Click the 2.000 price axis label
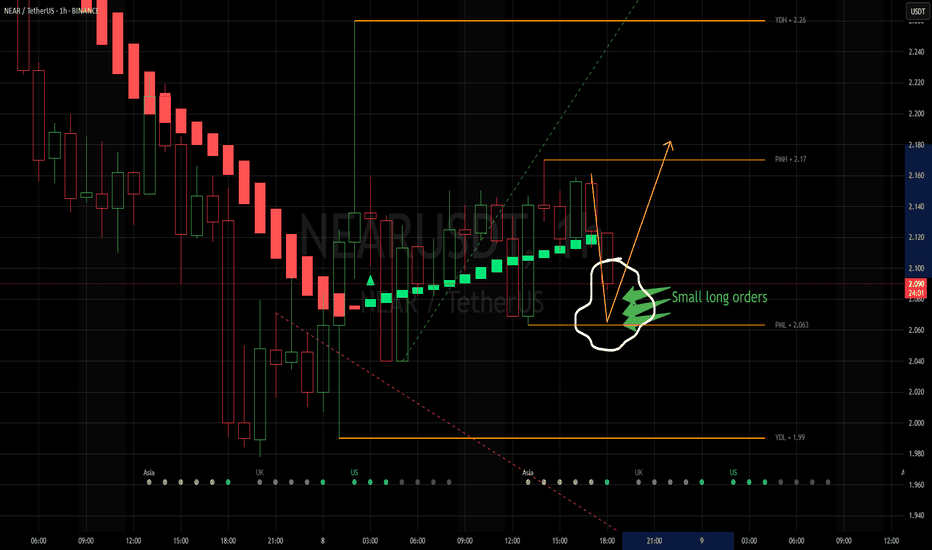The height and width of the screenshot is (550, 932). click(x=916, y=423)
